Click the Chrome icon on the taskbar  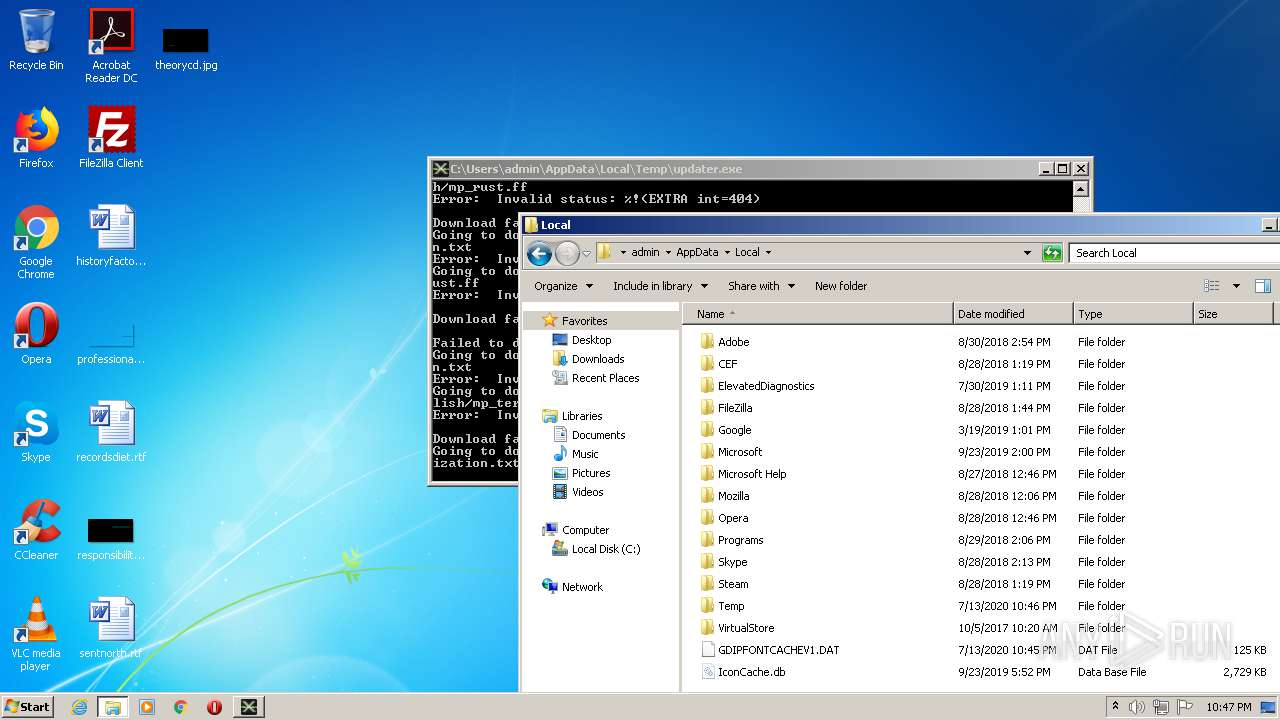[x=181, y=707]
